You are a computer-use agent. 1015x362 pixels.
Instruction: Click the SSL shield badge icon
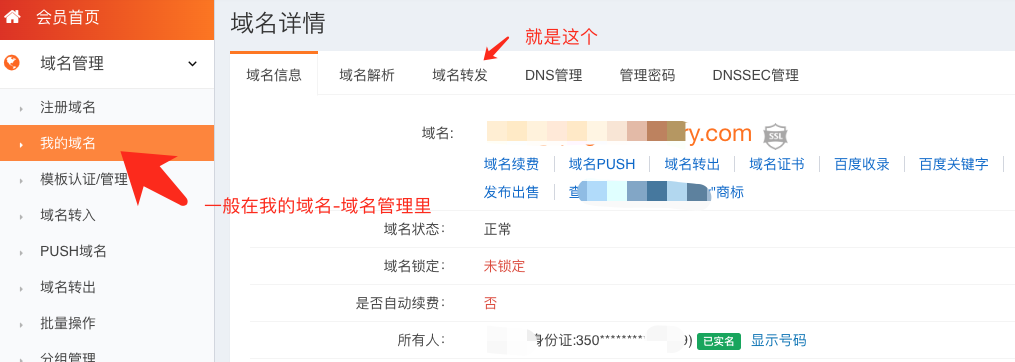(775, 135)
